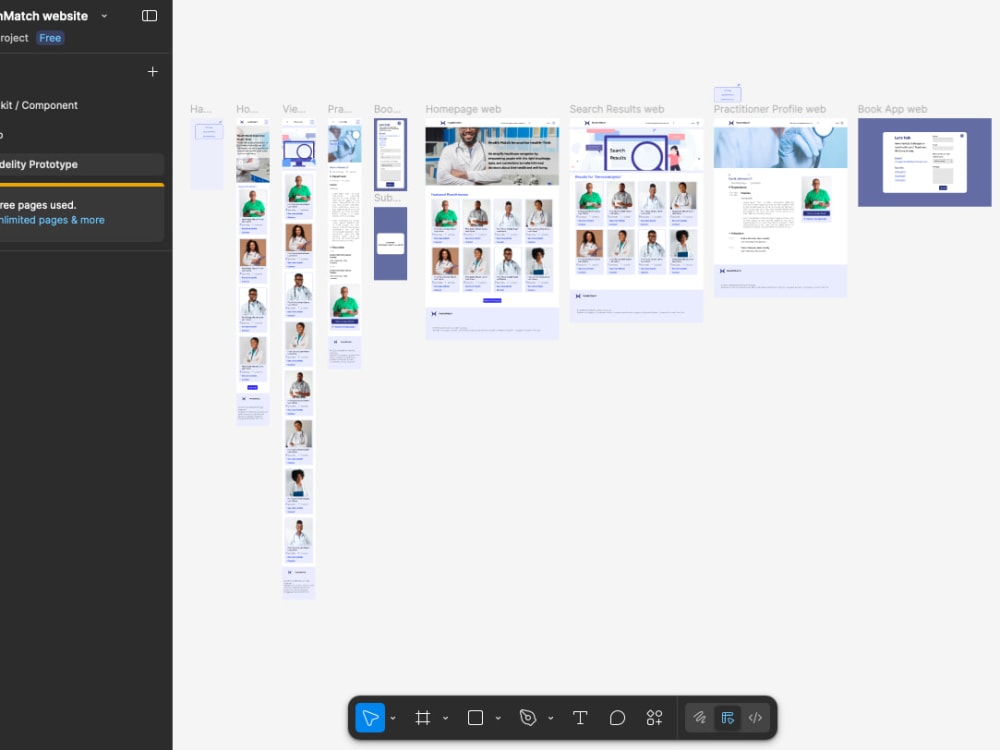Viewport: 1000px width, 750px height.
Task: Select the Rectangle shape tool
Action: (x=475, y=717)
